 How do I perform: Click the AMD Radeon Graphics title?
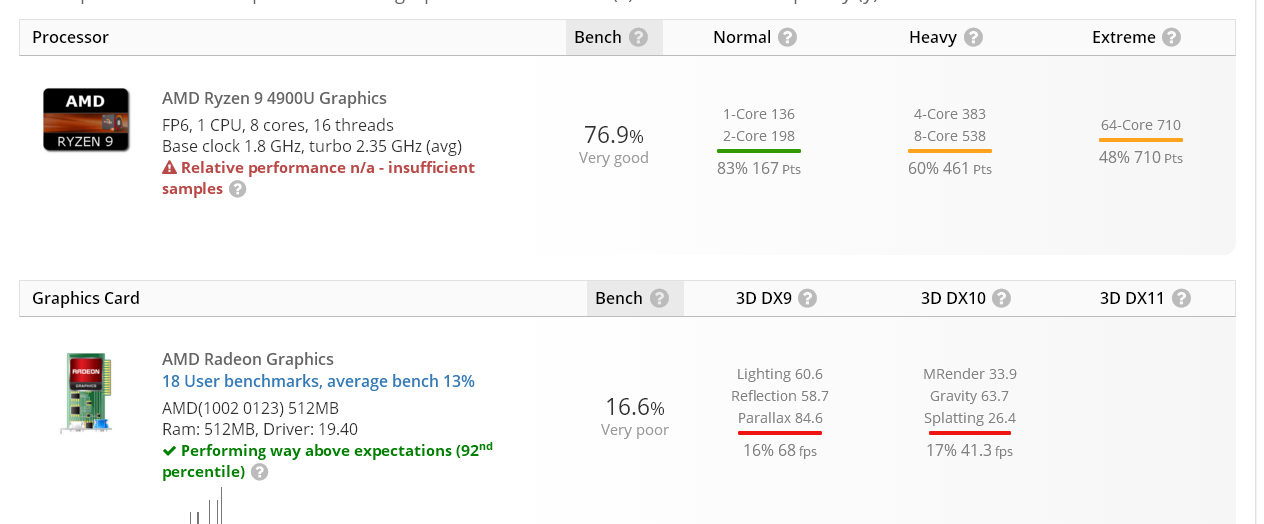(x=248, y=359)
